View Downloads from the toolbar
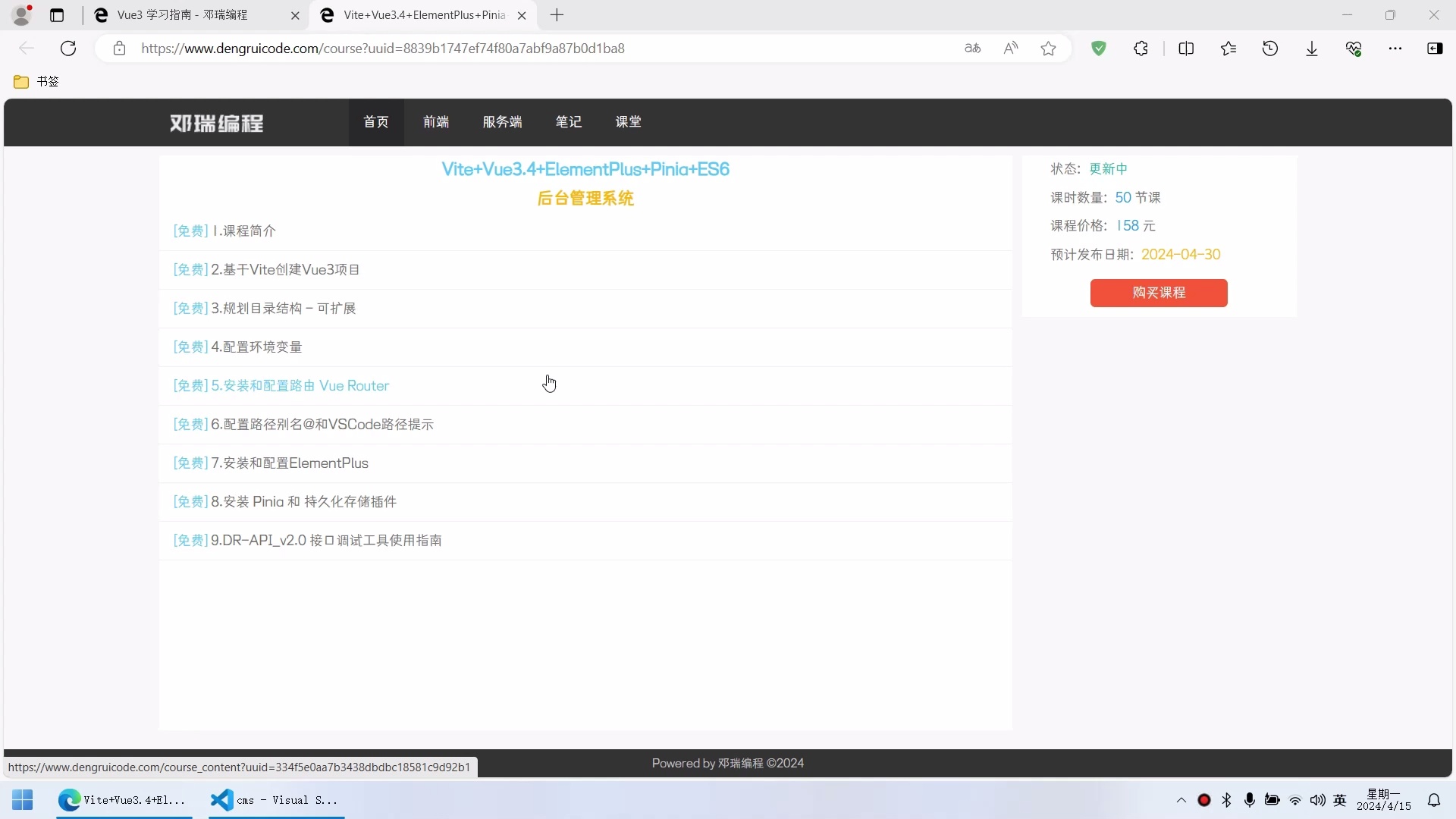1456x819 pixels. click(1312, 48)
